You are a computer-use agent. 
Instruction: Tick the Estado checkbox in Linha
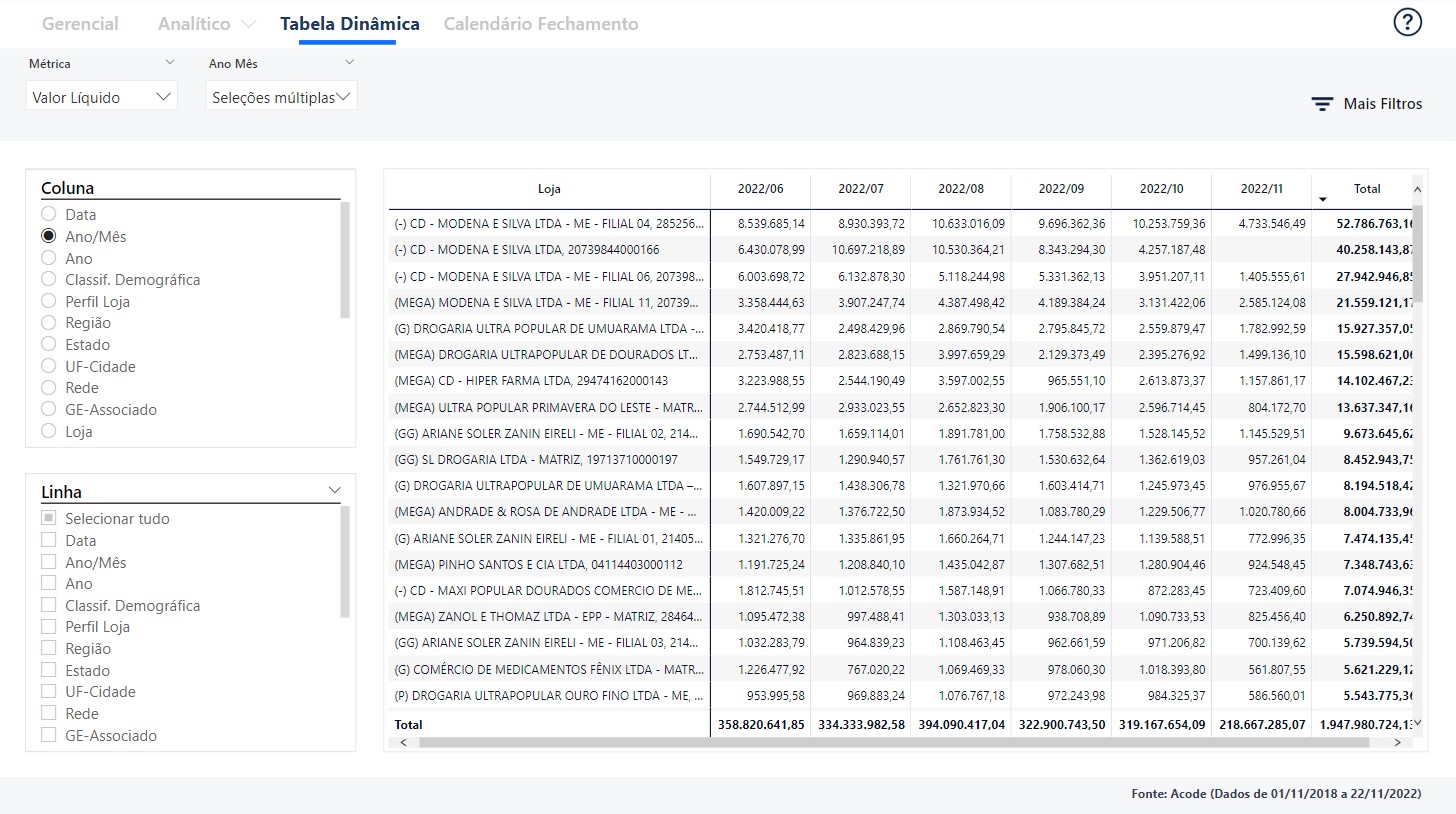click(48, 670)
